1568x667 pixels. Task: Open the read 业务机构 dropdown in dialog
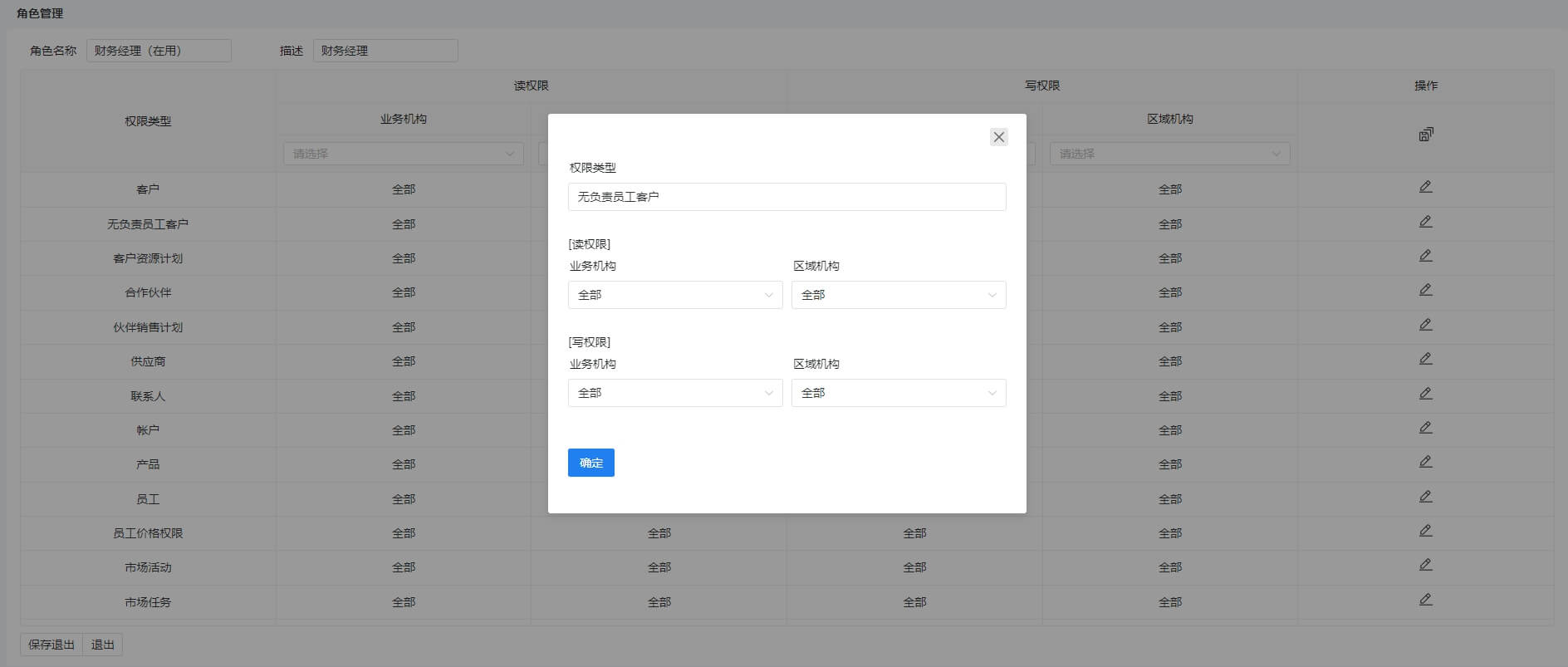(x=675, y=295)
